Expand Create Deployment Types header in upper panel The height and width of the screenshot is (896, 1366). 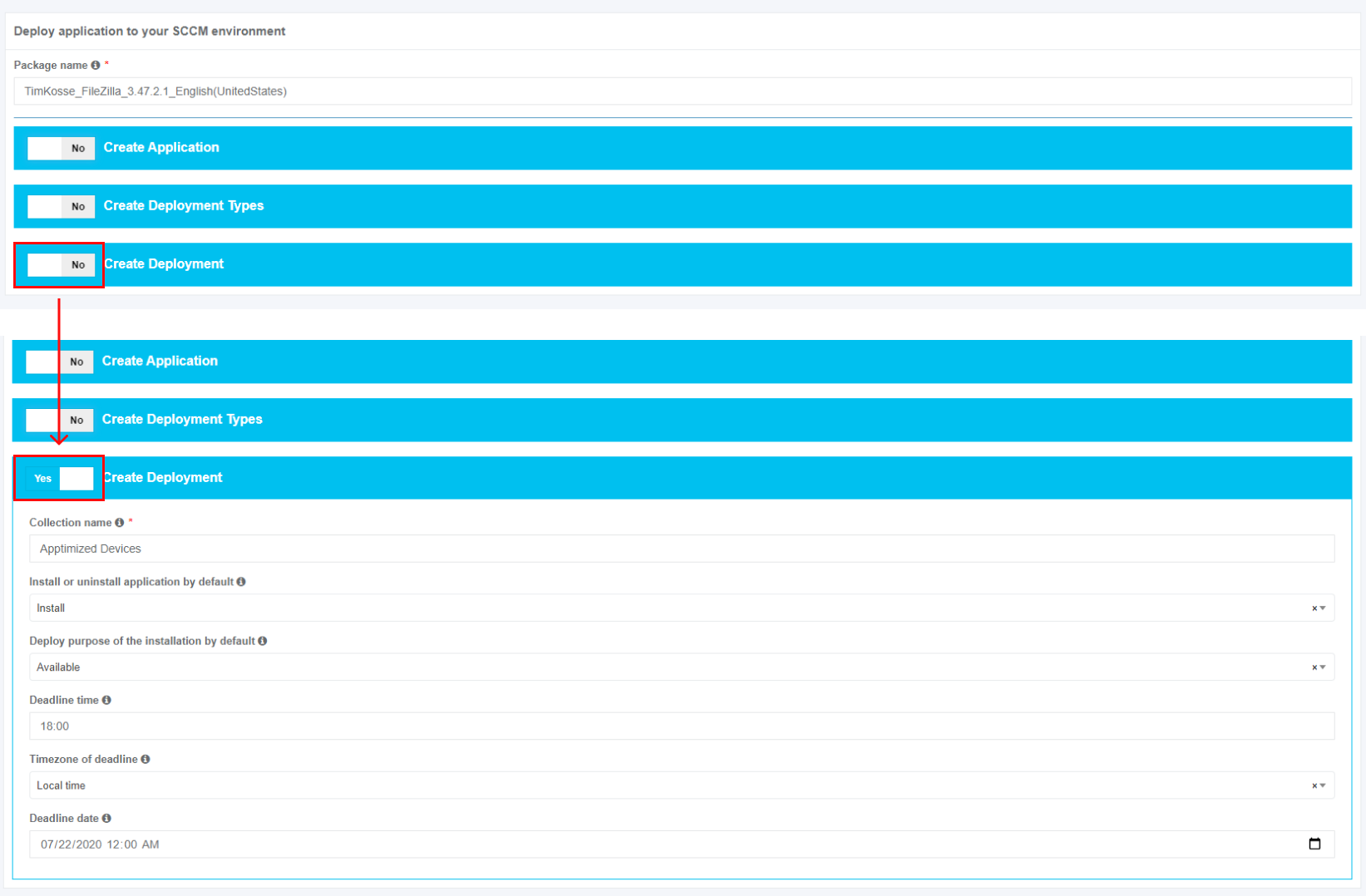(x=683, y=206)
